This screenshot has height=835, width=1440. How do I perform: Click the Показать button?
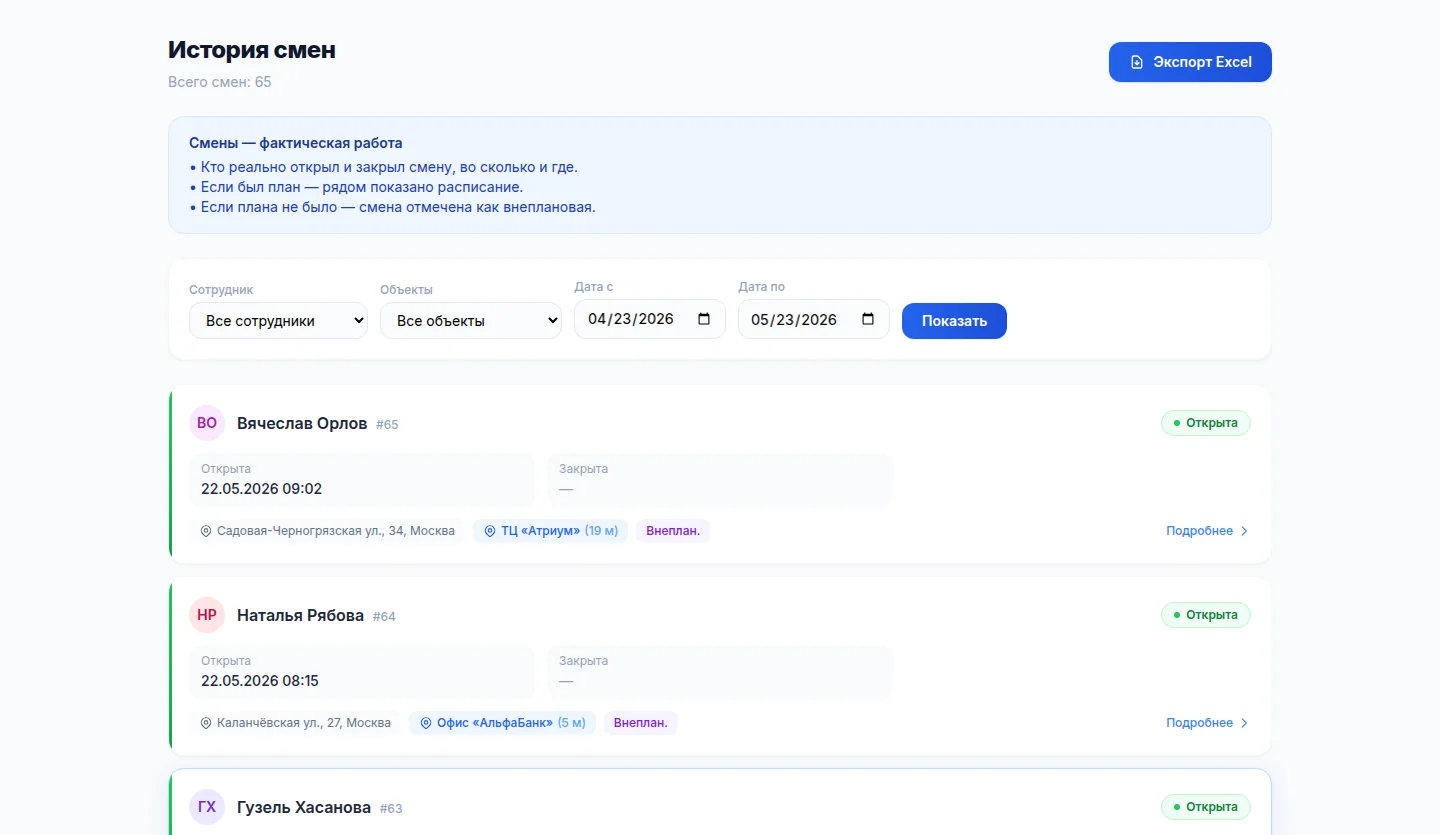pyautogui.click(x=954, y=321)
